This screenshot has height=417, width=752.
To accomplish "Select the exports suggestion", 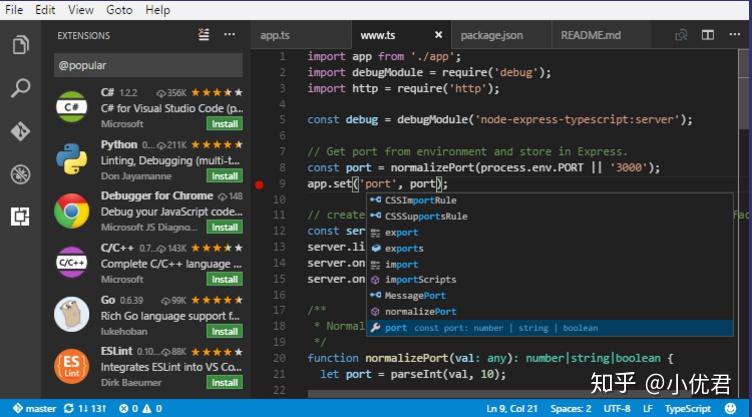I will tap(550, 248).
